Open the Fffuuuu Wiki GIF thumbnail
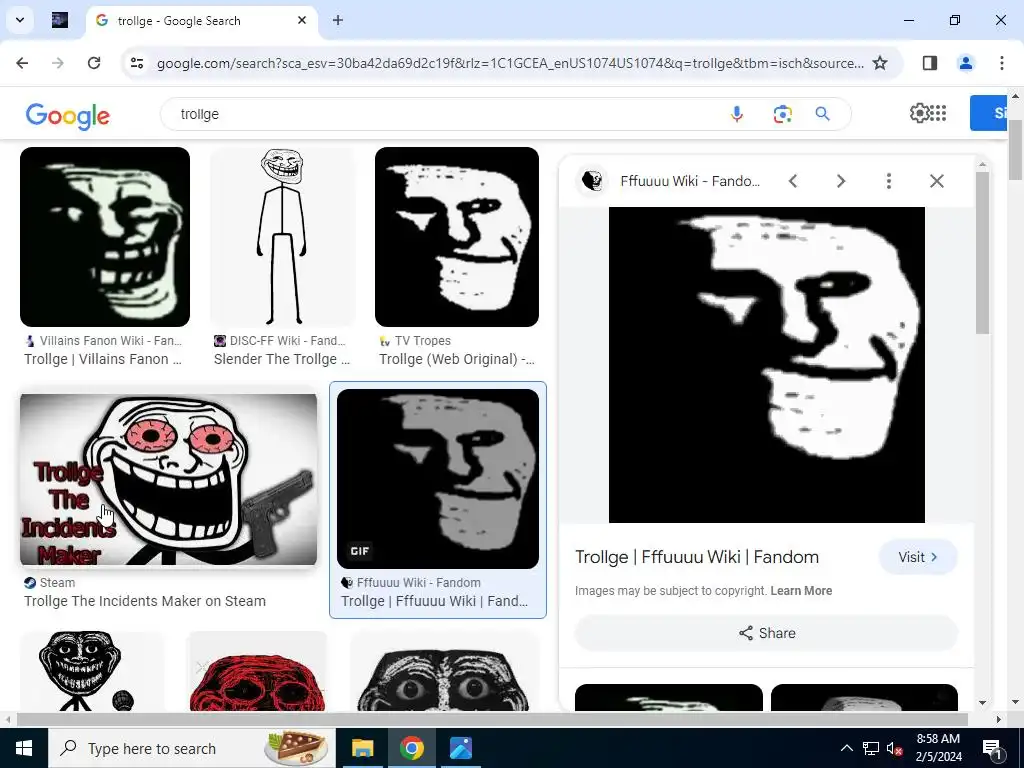Viewport: 1024px width, 768px height. tap(438, 479)
